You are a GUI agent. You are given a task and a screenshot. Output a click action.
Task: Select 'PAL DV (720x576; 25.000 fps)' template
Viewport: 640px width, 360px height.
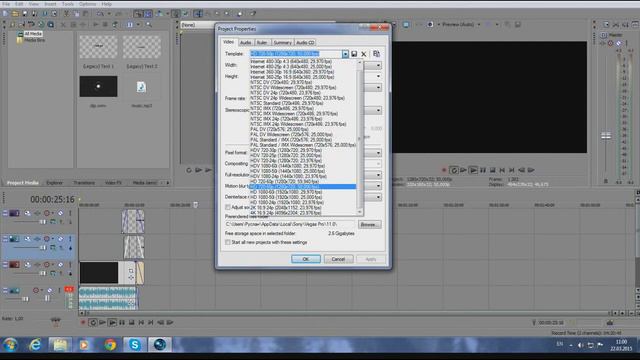303,129
